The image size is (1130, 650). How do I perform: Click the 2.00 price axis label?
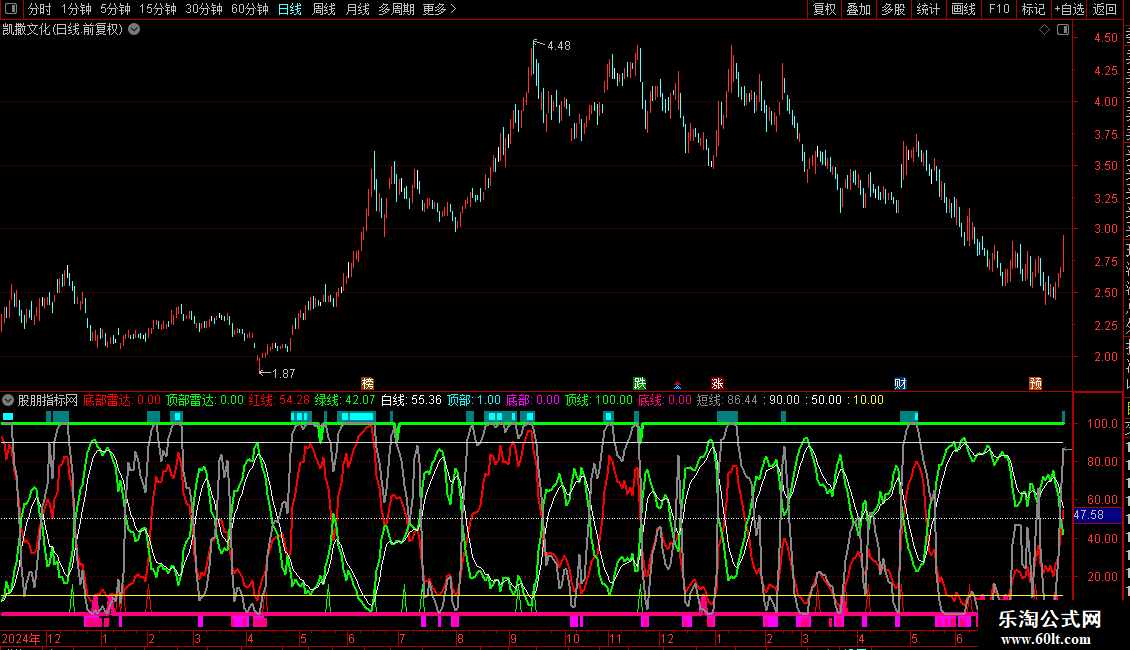1105,357
